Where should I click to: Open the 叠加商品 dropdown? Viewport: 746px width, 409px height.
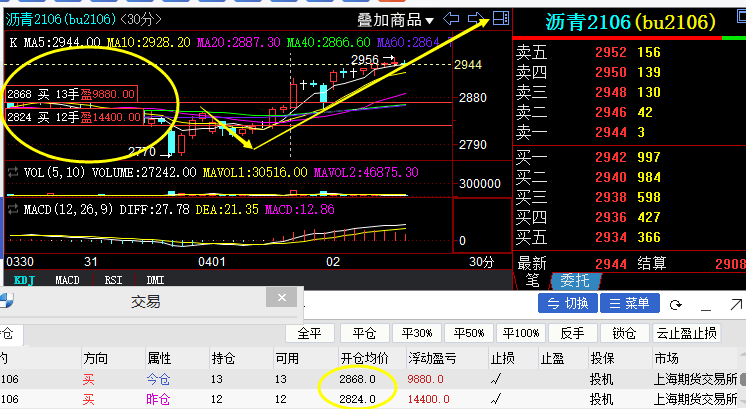click(x=395, y=20)
